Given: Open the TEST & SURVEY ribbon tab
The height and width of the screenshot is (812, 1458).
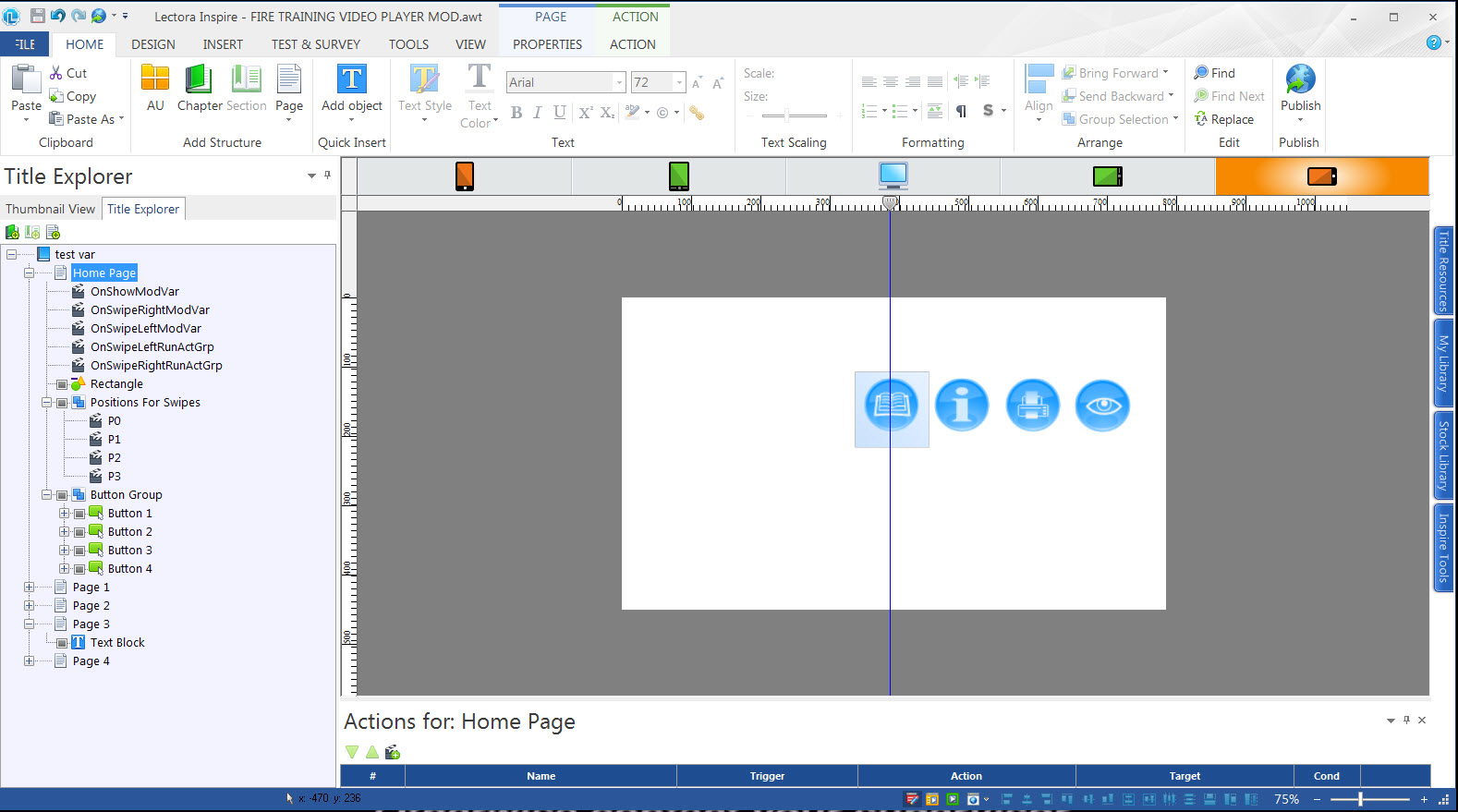Looking at the screenshot, I should pos(316,44).
